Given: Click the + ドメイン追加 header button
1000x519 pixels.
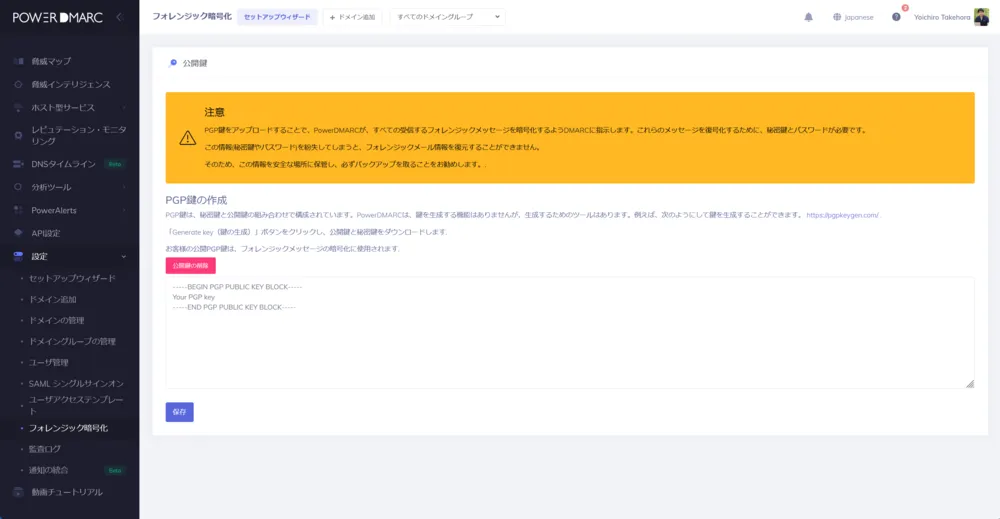Looking at the screenshot, I should click(352, 17).
